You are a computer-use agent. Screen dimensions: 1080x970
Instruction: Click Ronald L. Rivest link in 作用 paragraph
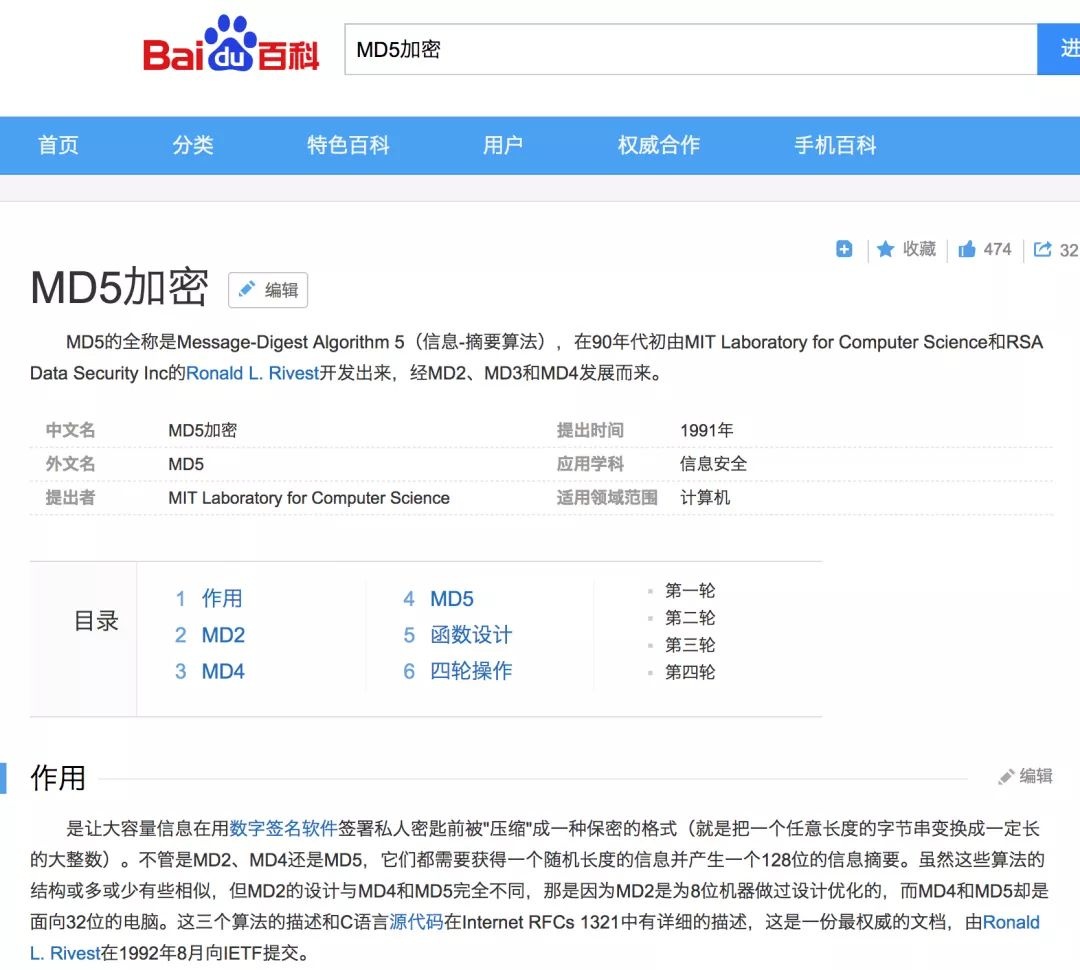(1010, 922)
